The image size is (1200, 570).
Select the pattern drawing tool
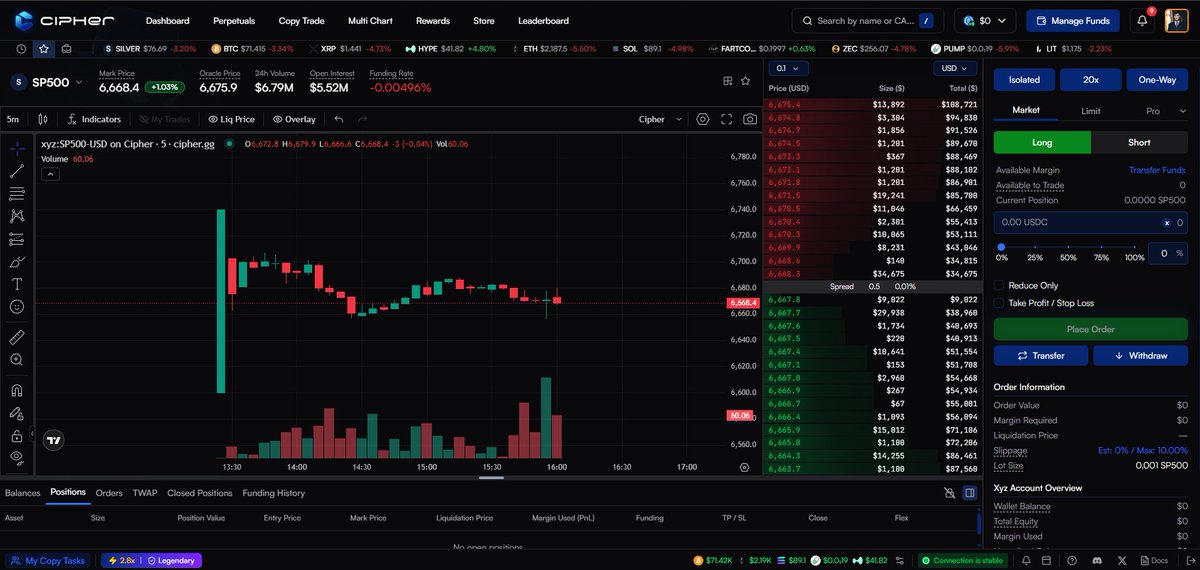pyautogui.click(x=17, y=215)
